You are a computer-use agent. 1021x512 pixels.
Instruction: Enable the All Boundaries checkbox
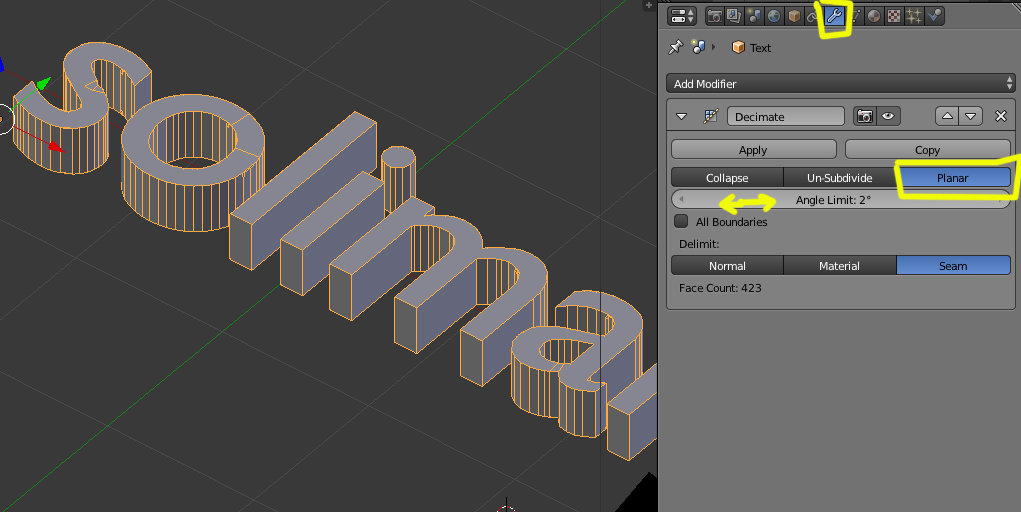681,221
